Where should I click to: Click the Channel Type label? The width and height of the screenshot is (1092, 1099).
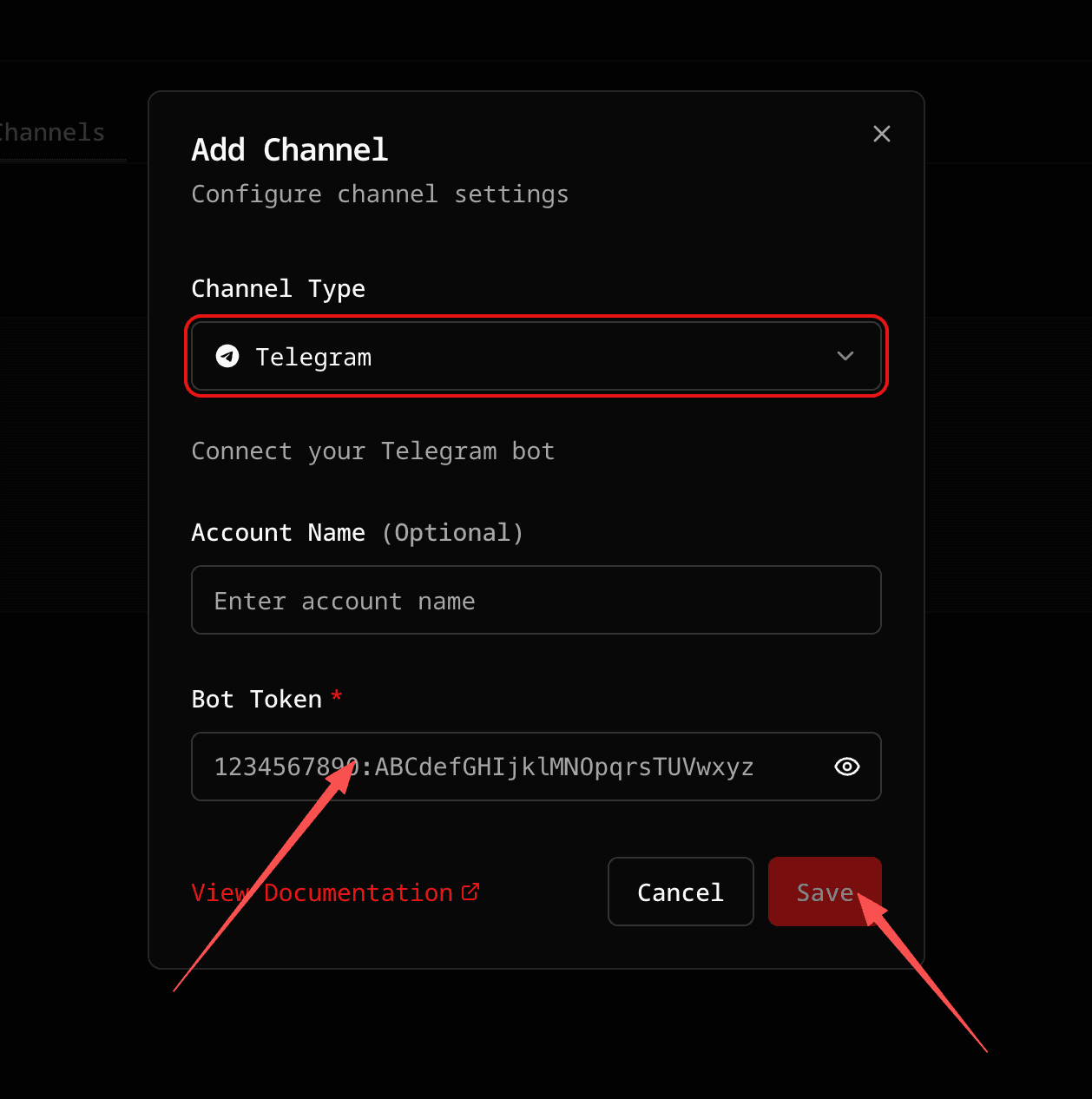pyautogui.click(x=278, y=288)
